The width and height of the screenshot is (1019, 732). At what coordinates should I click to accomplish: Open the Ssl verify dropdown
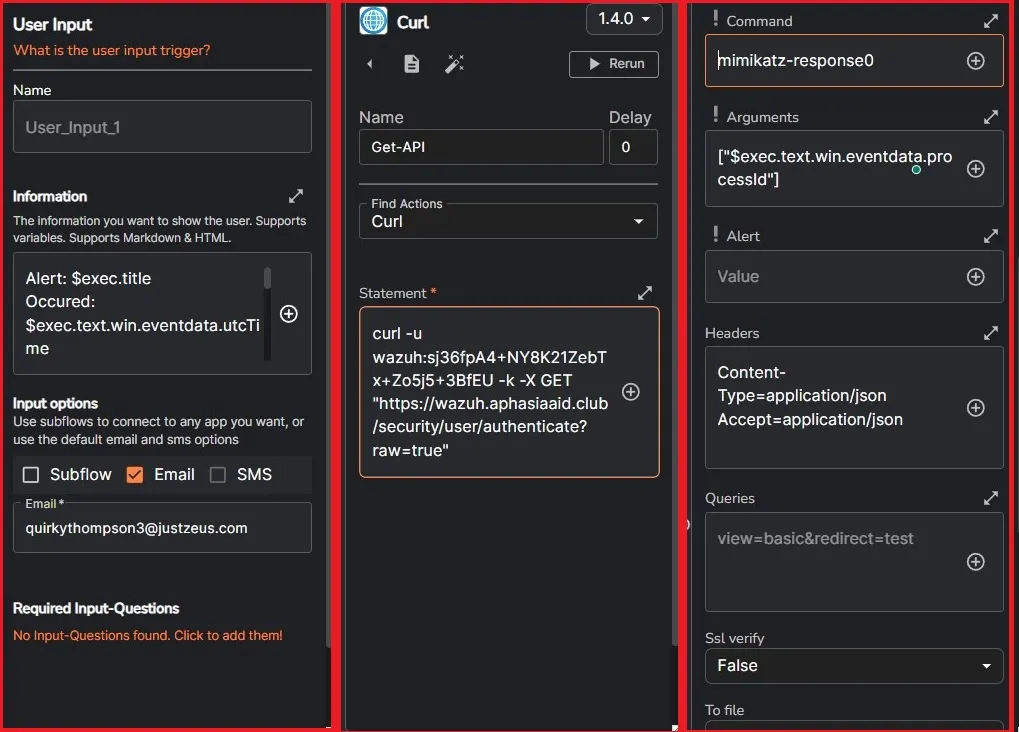click(x=853, y=666)
